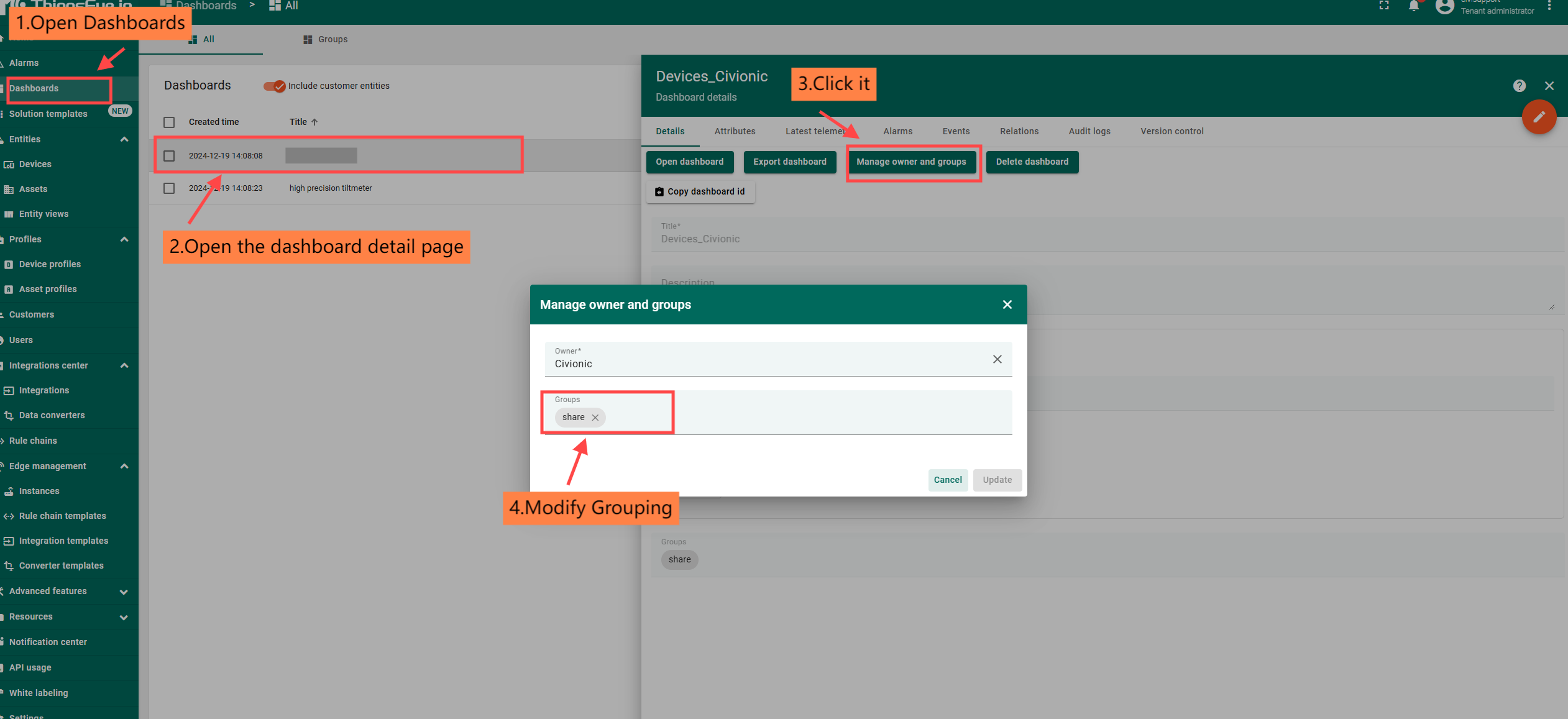Toggle Include customer entities switch
The image size is (1568, 719).
coord(274,86)
